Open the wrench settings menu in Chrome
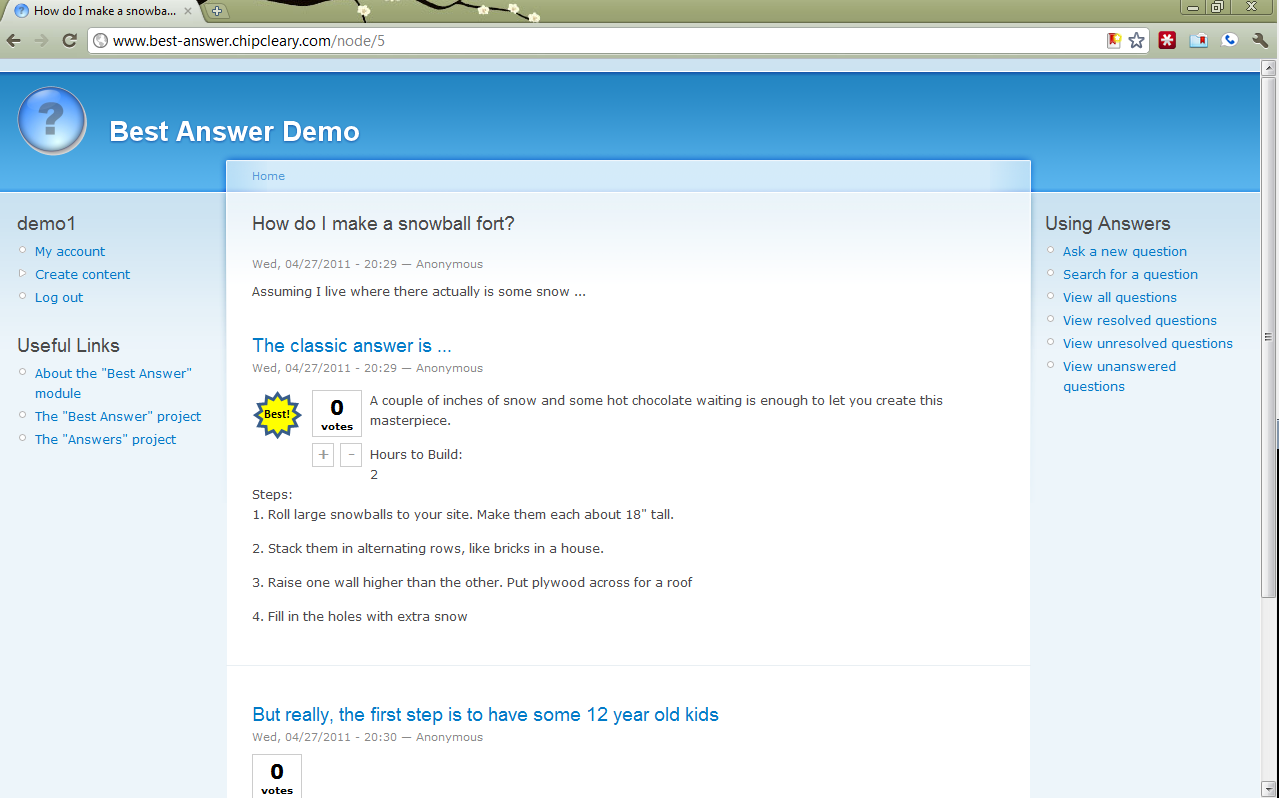The image size is (1279, 798). tap(1259, 40)
